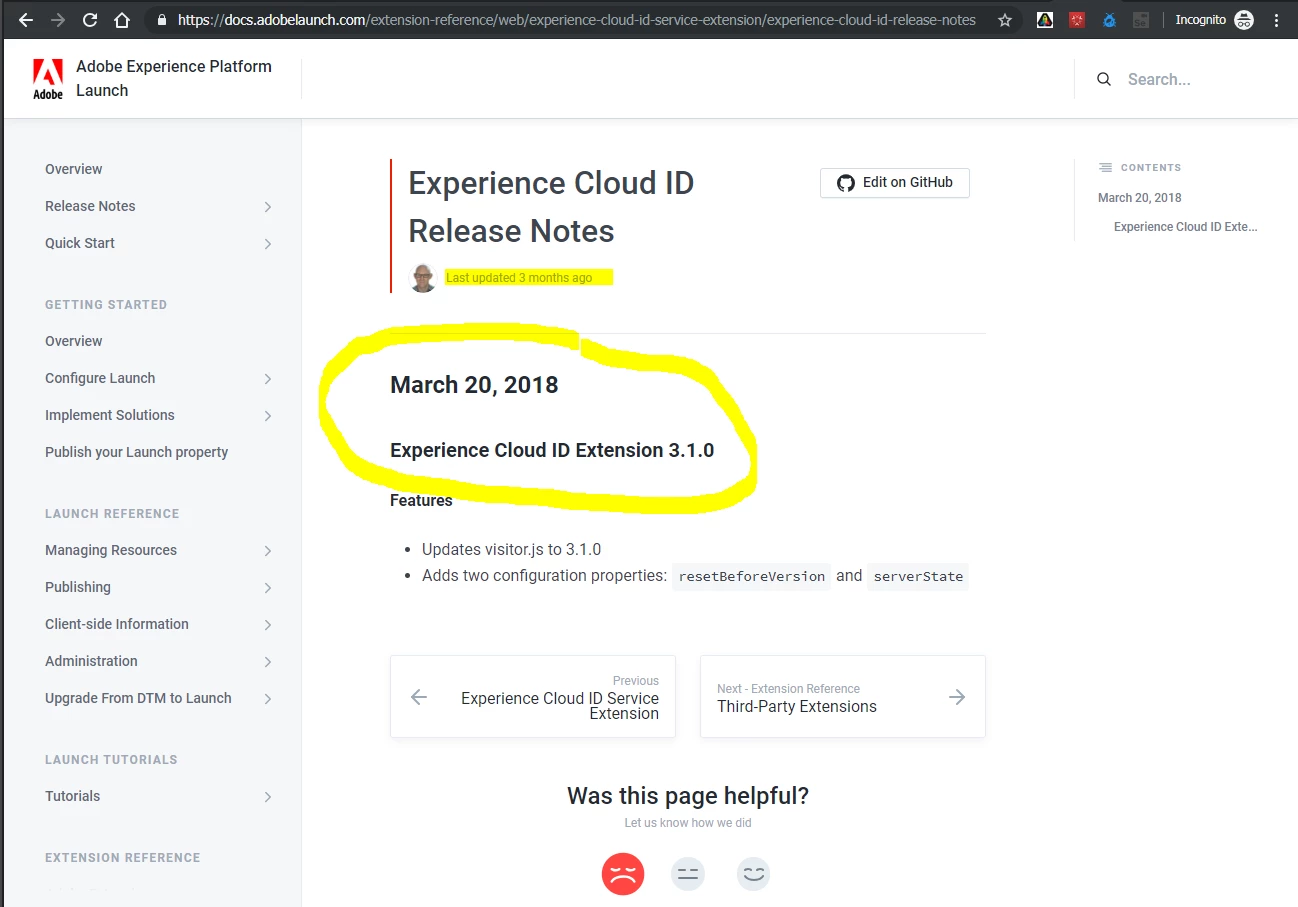Click the blue bug extension icon
The image size is (1298, 907).
(1109, 20)
